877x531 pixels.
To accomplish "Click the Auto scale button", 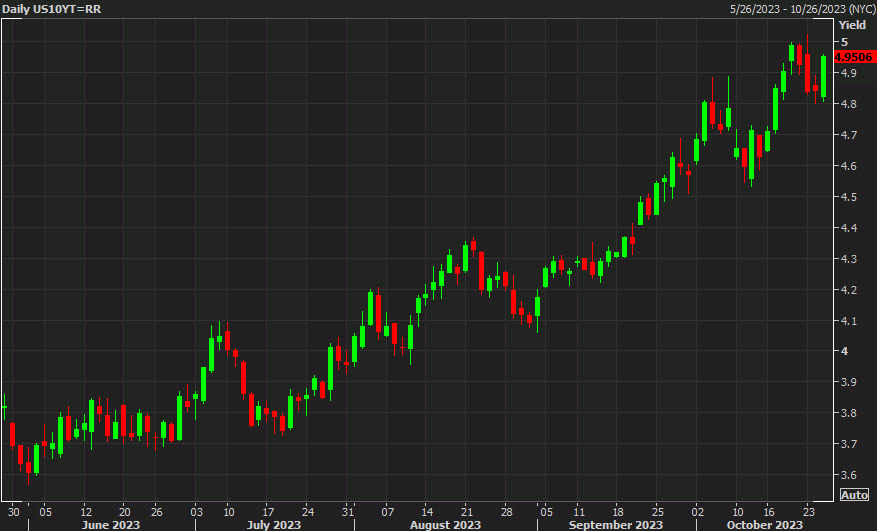I will point(853,495).
